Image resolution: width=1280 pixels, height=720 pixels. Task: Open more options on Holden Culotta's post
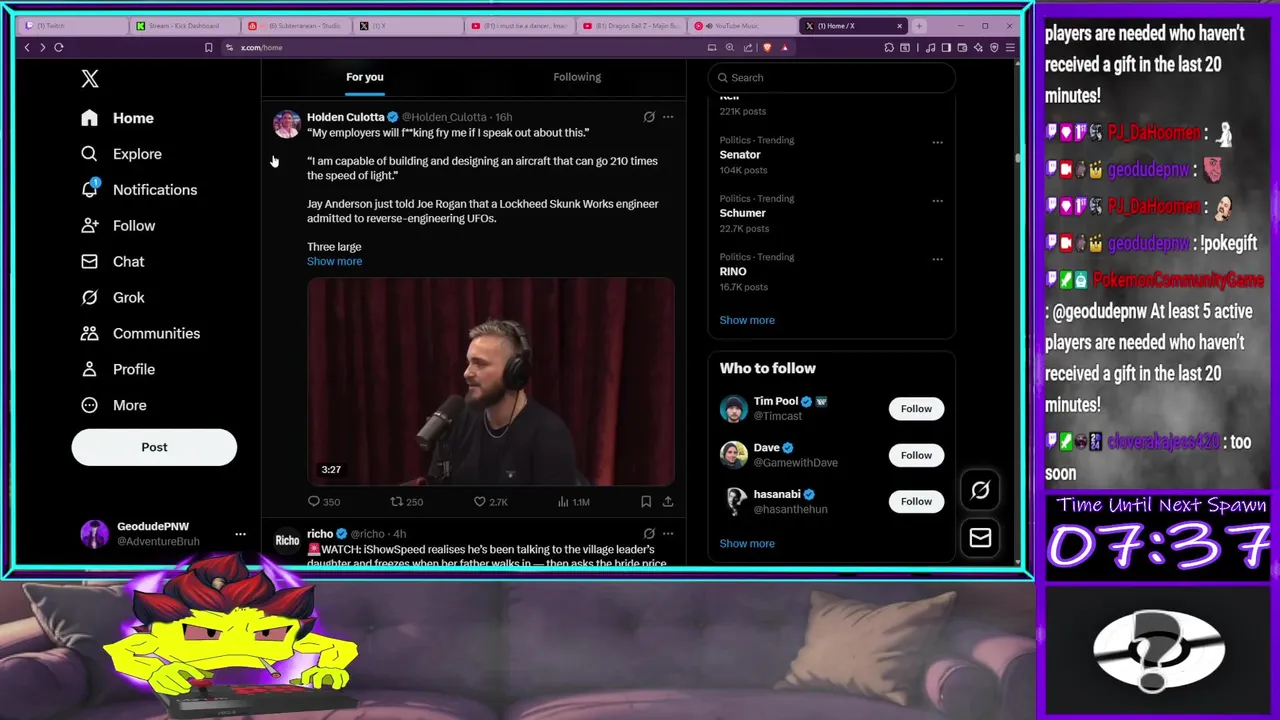668,117
